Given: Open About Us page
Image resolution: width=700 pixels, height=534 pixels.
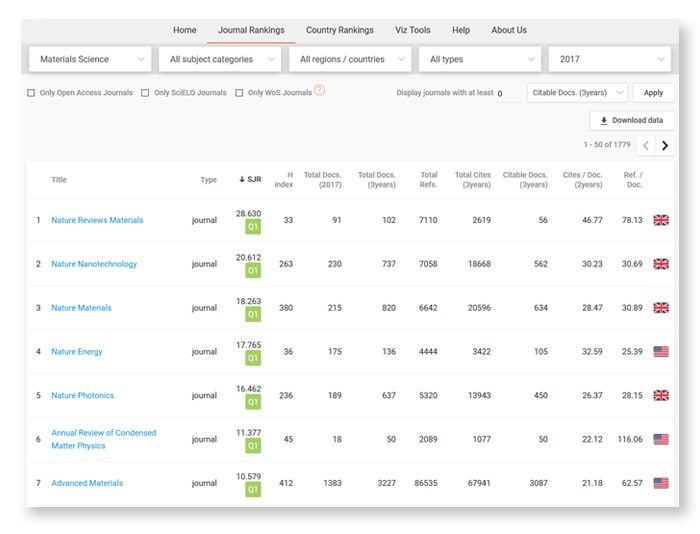Looking at the screenshot, I should [x=509, y=30].
